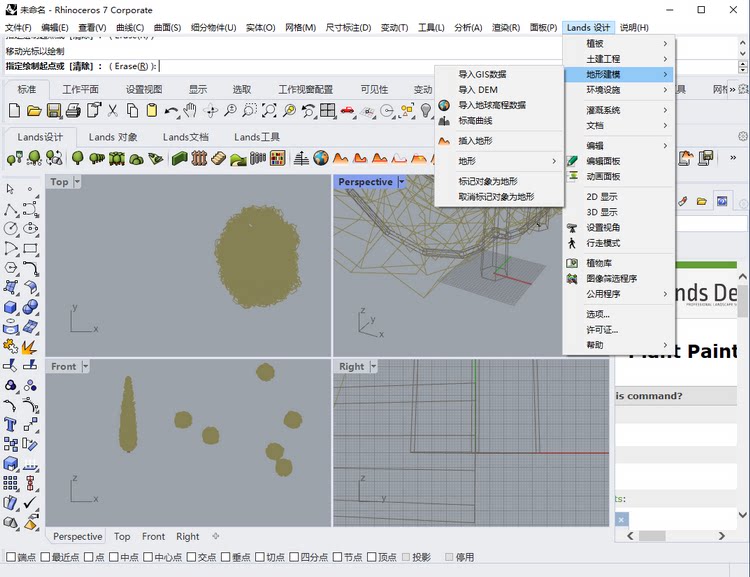Viewport: 750px width, 577px height.
Task: Expand the 环境设施 submenu
Action: tap(619, 89)
